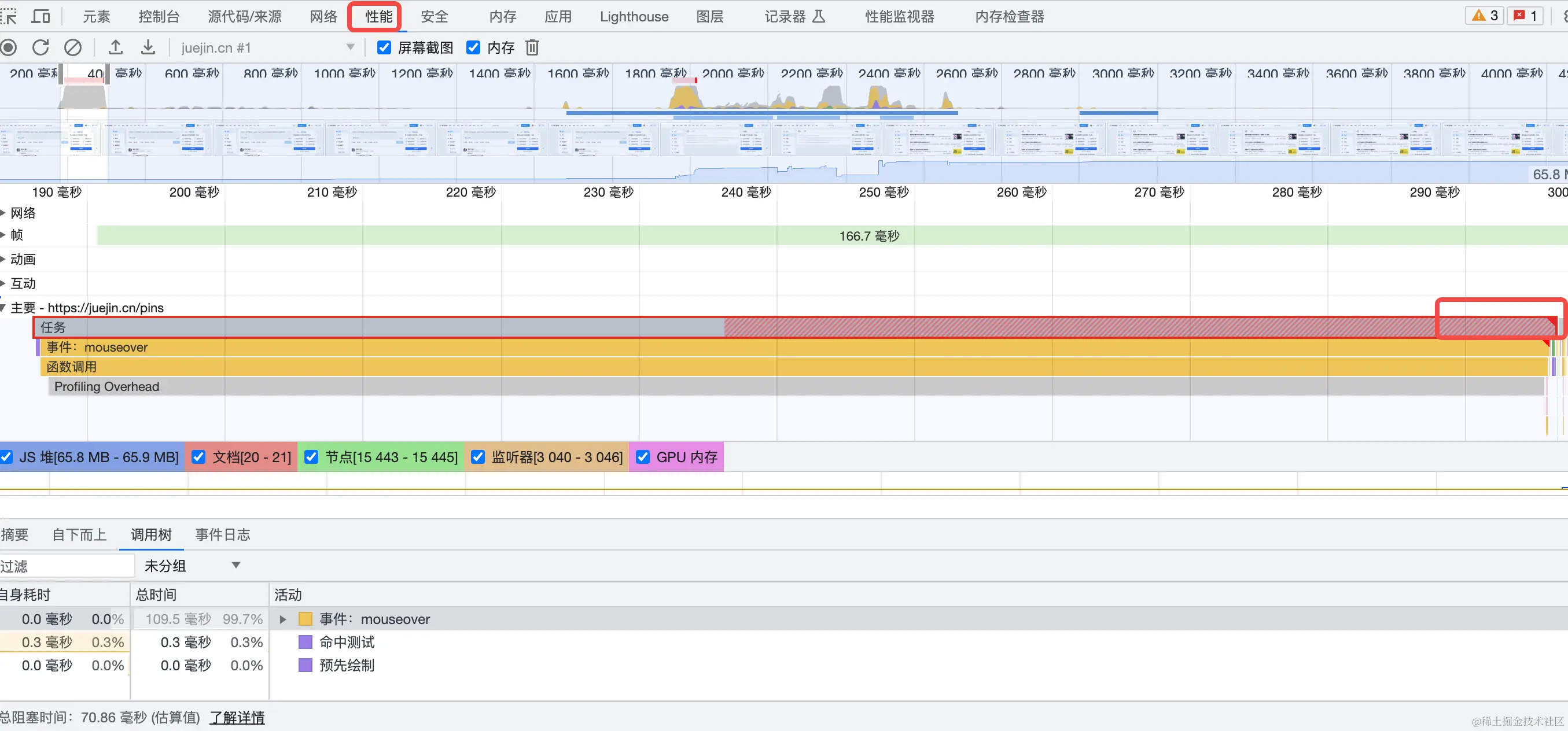
Task: Select the 任务 bar in flame chart
Action: pos(796,327)
